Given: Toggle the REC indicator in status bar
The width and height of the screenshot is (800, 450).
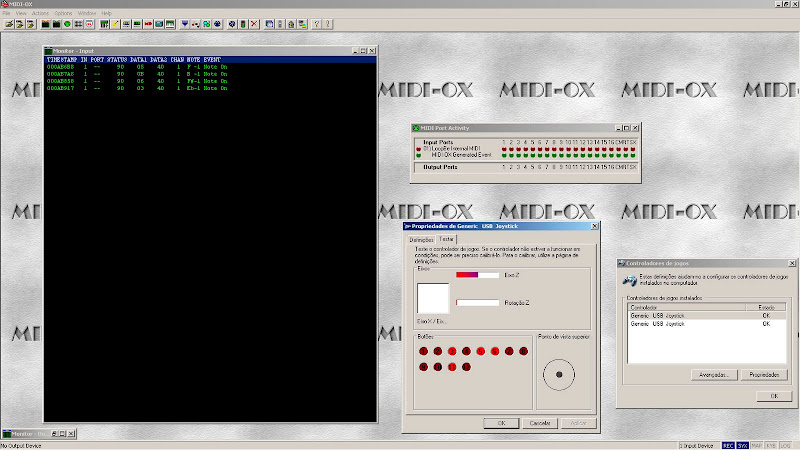Looking at the screenshot, I should pyautogui.click(x=728, y=446).
